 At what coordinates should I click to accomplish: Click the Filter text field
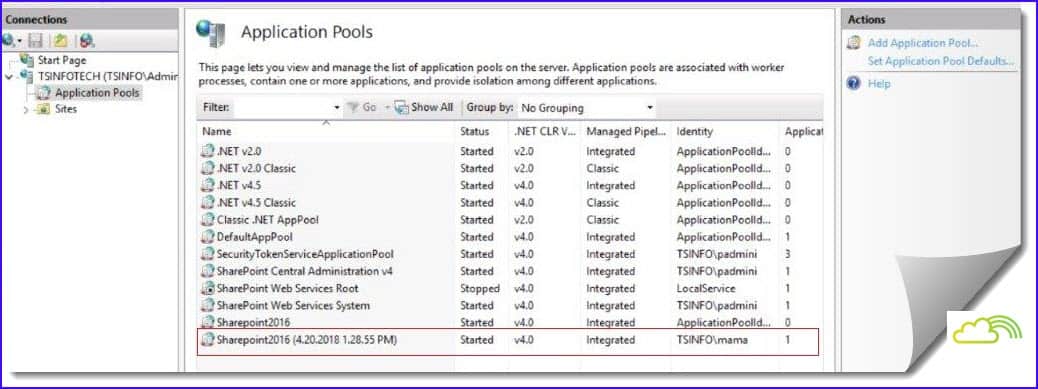pyautogui.click(x=283, y=107)
